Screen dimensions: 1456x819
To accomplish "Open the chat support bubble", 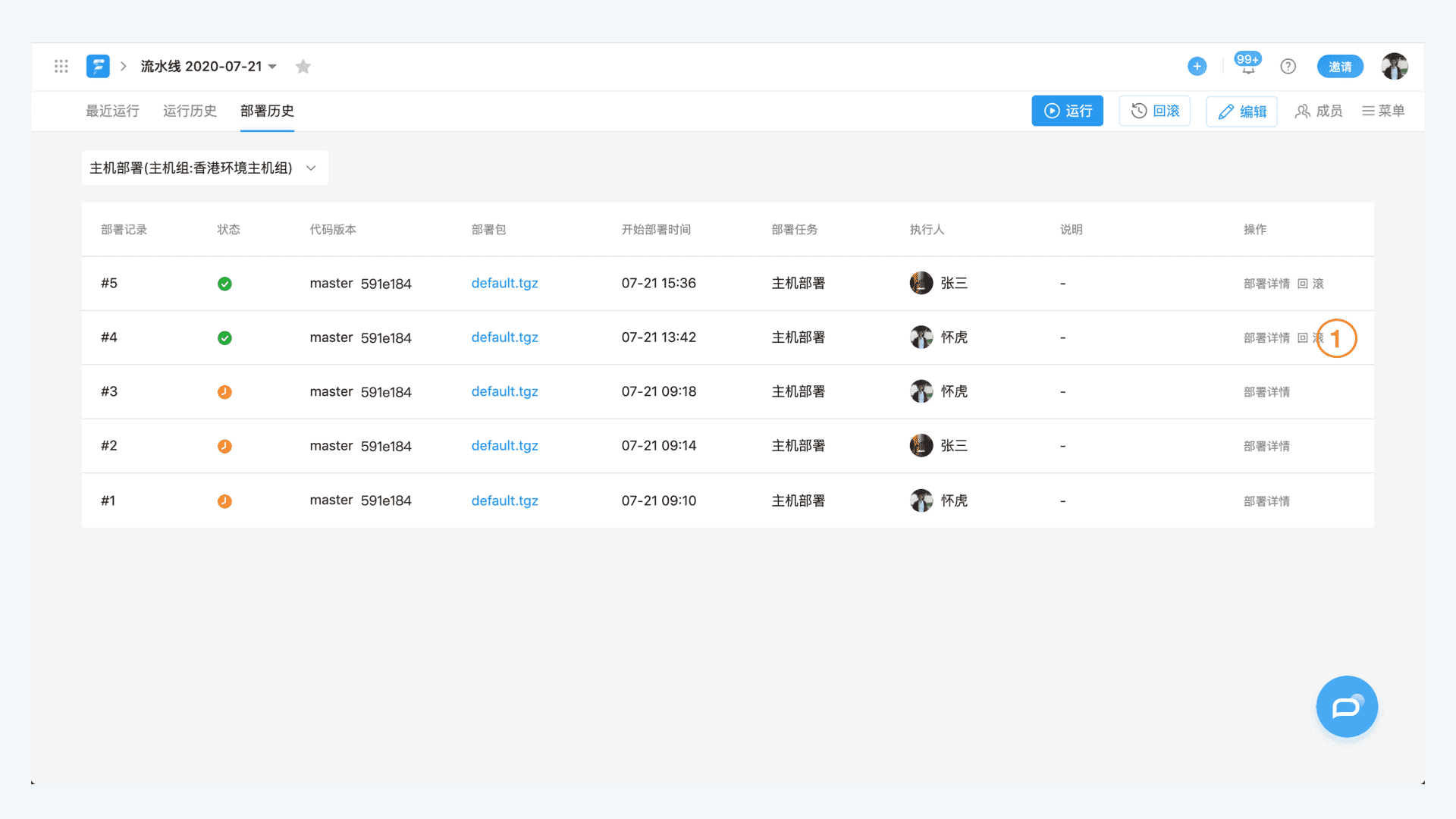I will [x=1346, y=707].
